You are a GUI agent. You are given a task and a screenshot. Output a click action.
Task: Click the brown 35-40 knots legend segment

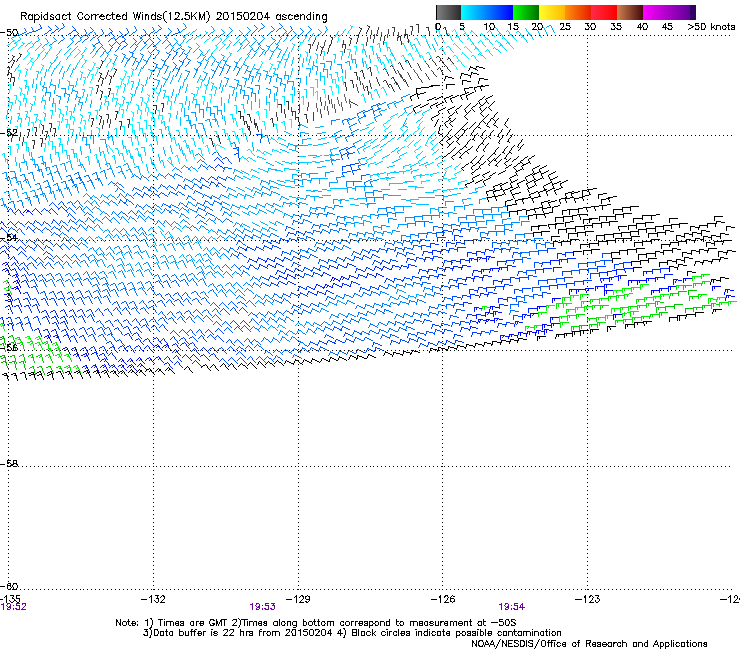[x=630, y=12]
